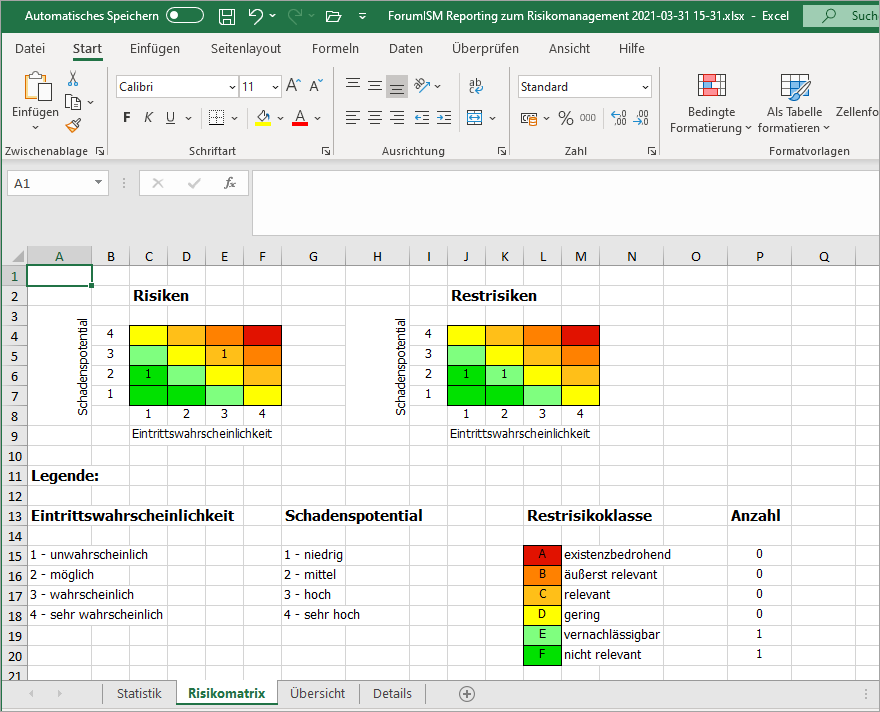Click the Format Painter brush icon
Screen dimensions: 880x712
(x=73, y=125)
